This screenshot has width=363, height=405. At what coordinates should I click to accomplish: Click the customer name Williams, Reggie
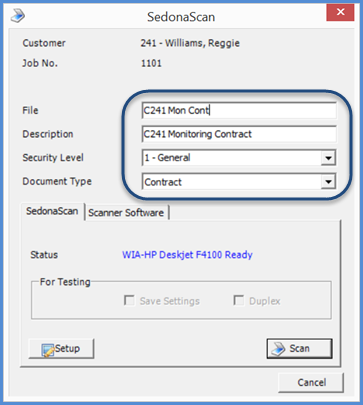tap(202, 43)
